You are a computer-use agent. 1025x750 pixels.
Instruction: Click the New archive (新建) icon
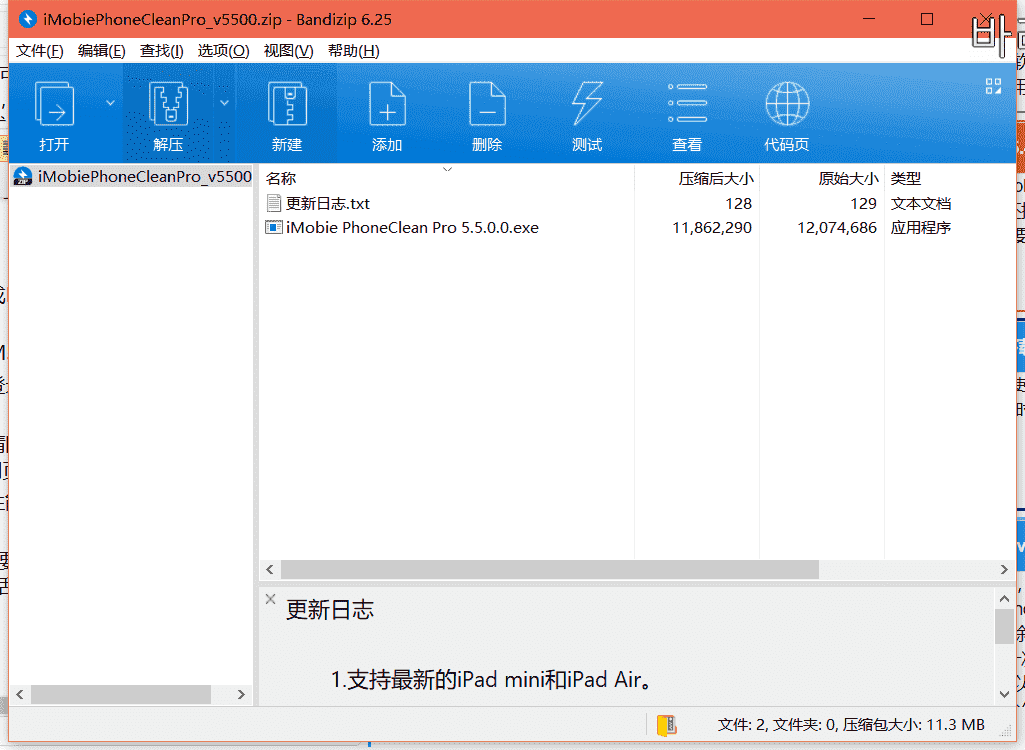[x=287, y=104]
